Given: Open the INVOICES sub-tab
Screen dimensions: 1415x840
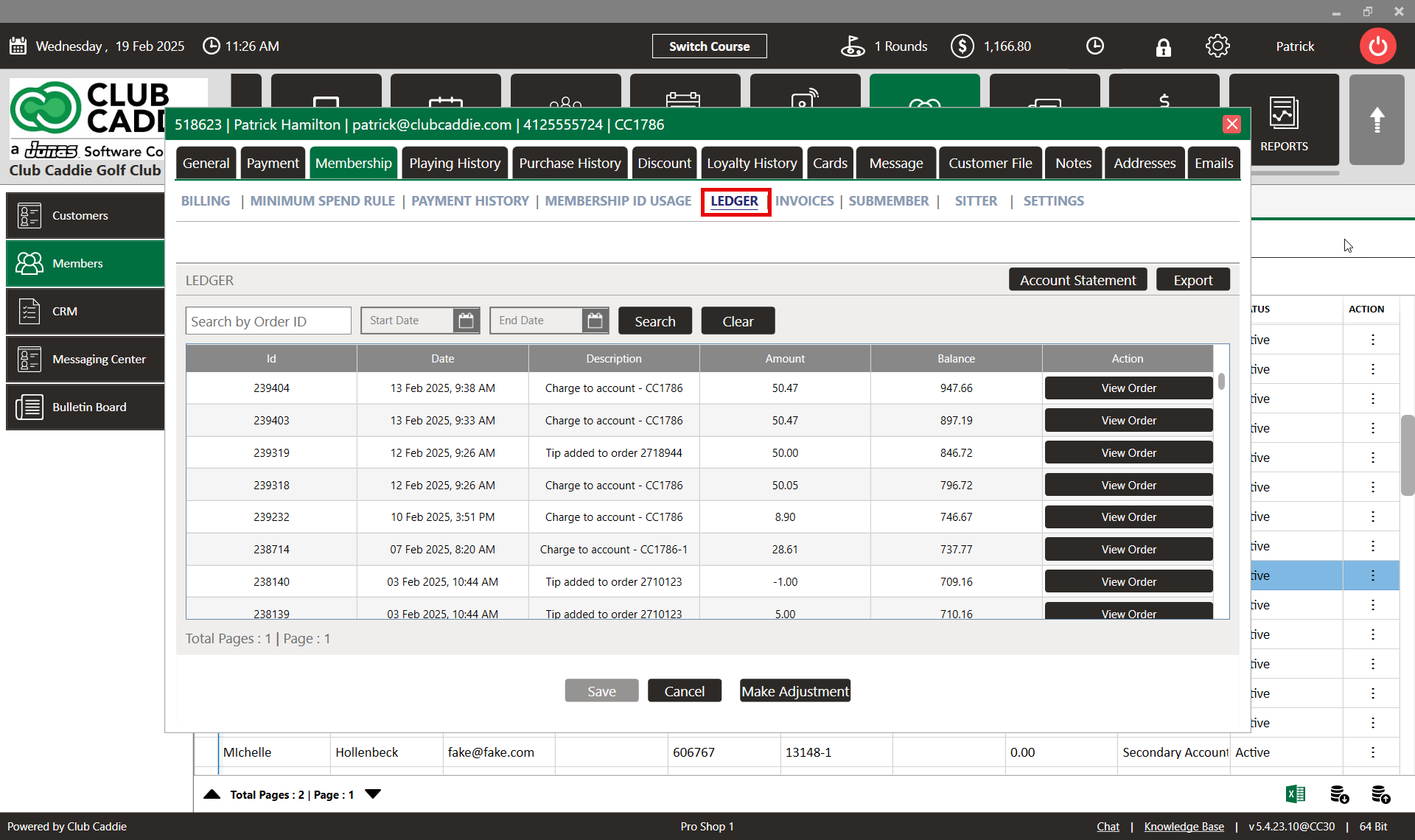Looking at the screenshot, I should tap(804, 201).
